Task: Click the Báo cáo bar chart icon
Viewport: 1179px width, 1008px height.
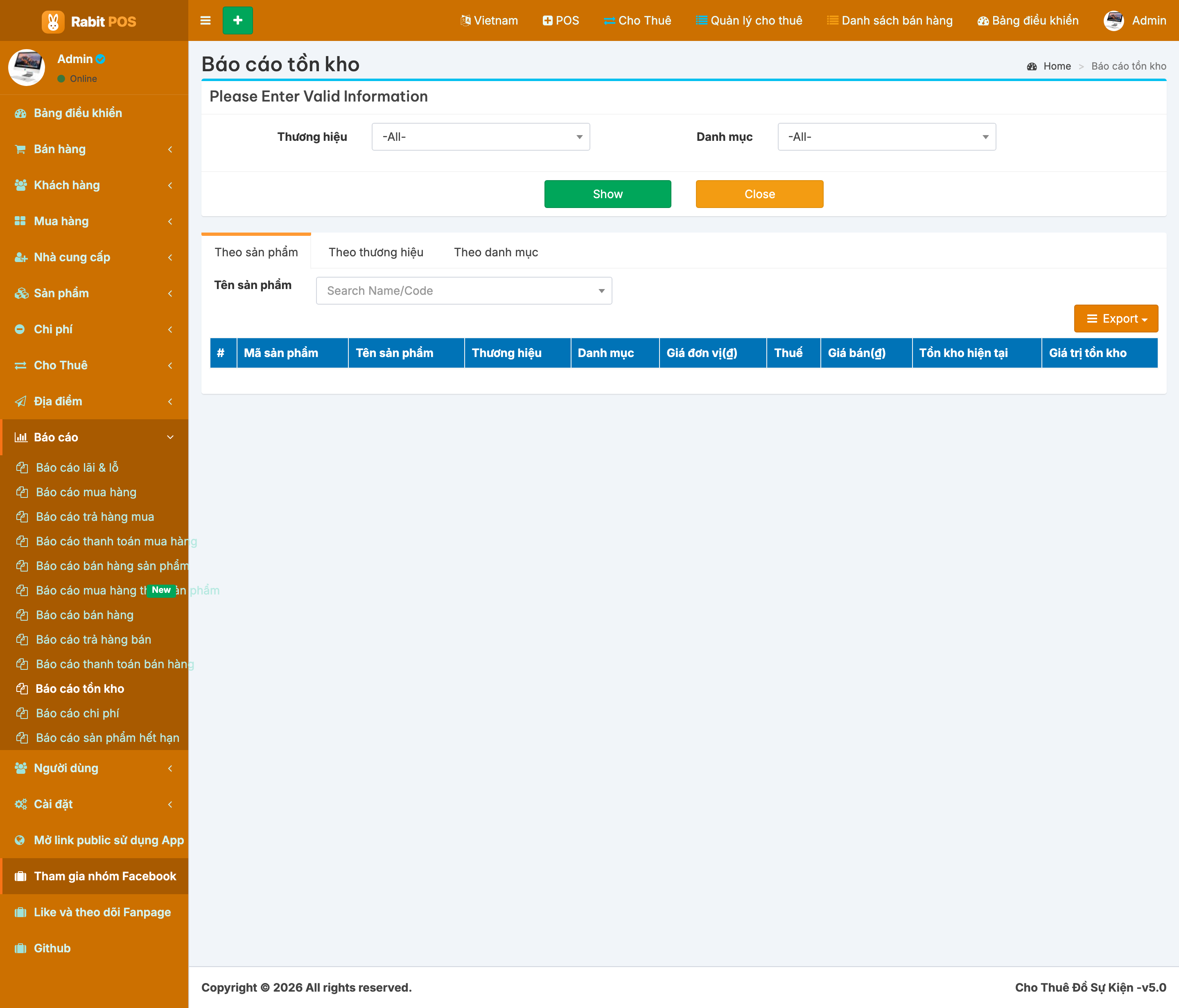Action: 20,437
